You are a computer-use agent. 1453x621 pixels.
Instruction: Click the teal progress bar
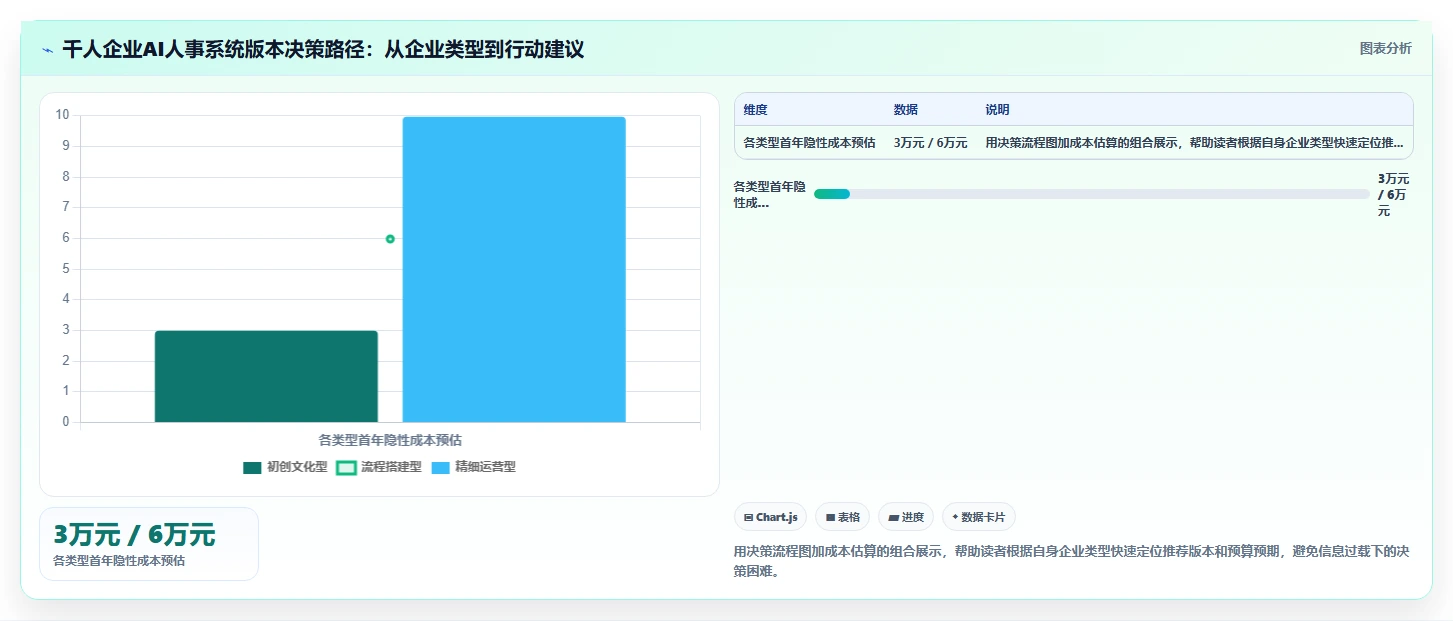pyautogui.click(x=832, y=194)
